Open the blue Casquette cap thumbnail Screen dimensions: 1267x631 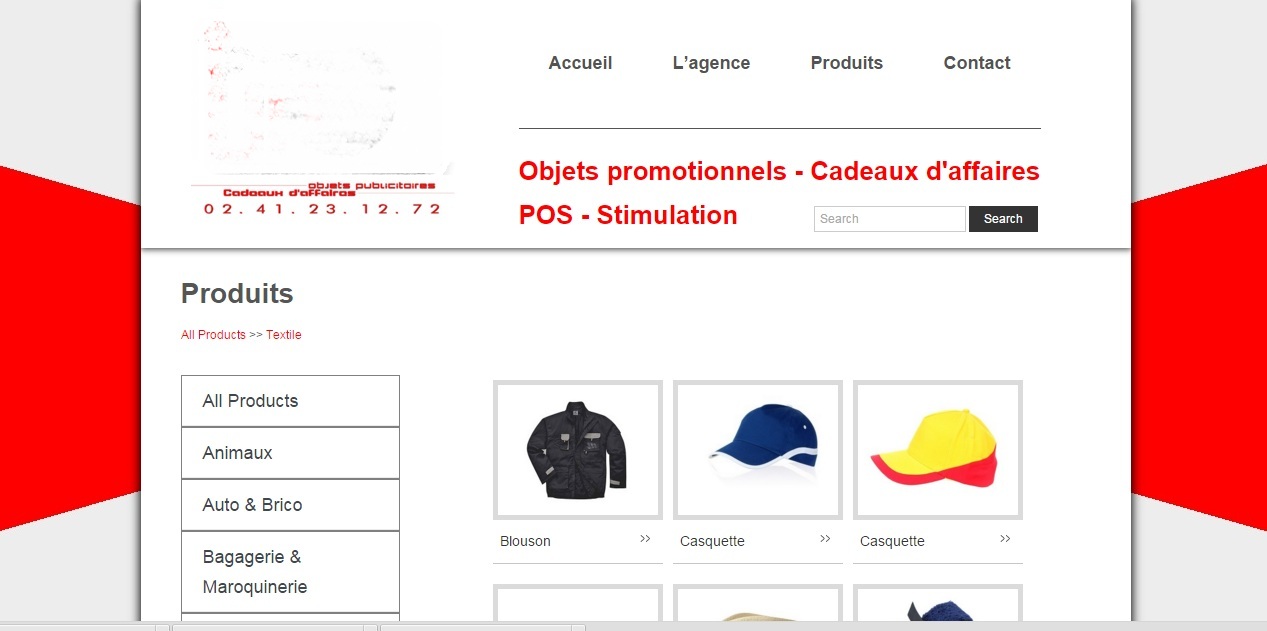click(x=758, y=450)
